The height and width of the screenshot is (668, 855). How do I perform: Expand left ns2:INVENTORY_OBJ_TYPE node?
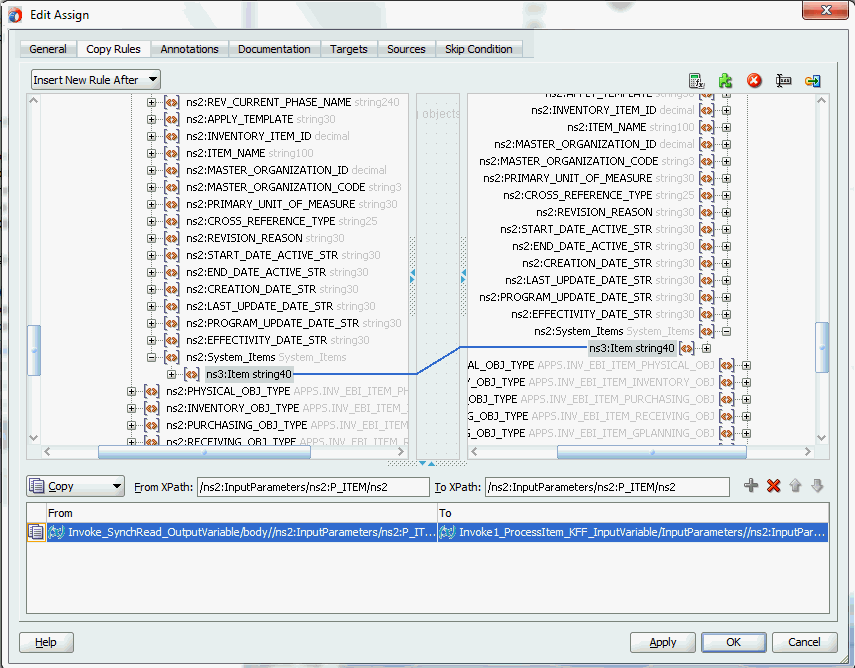[131, 408]
